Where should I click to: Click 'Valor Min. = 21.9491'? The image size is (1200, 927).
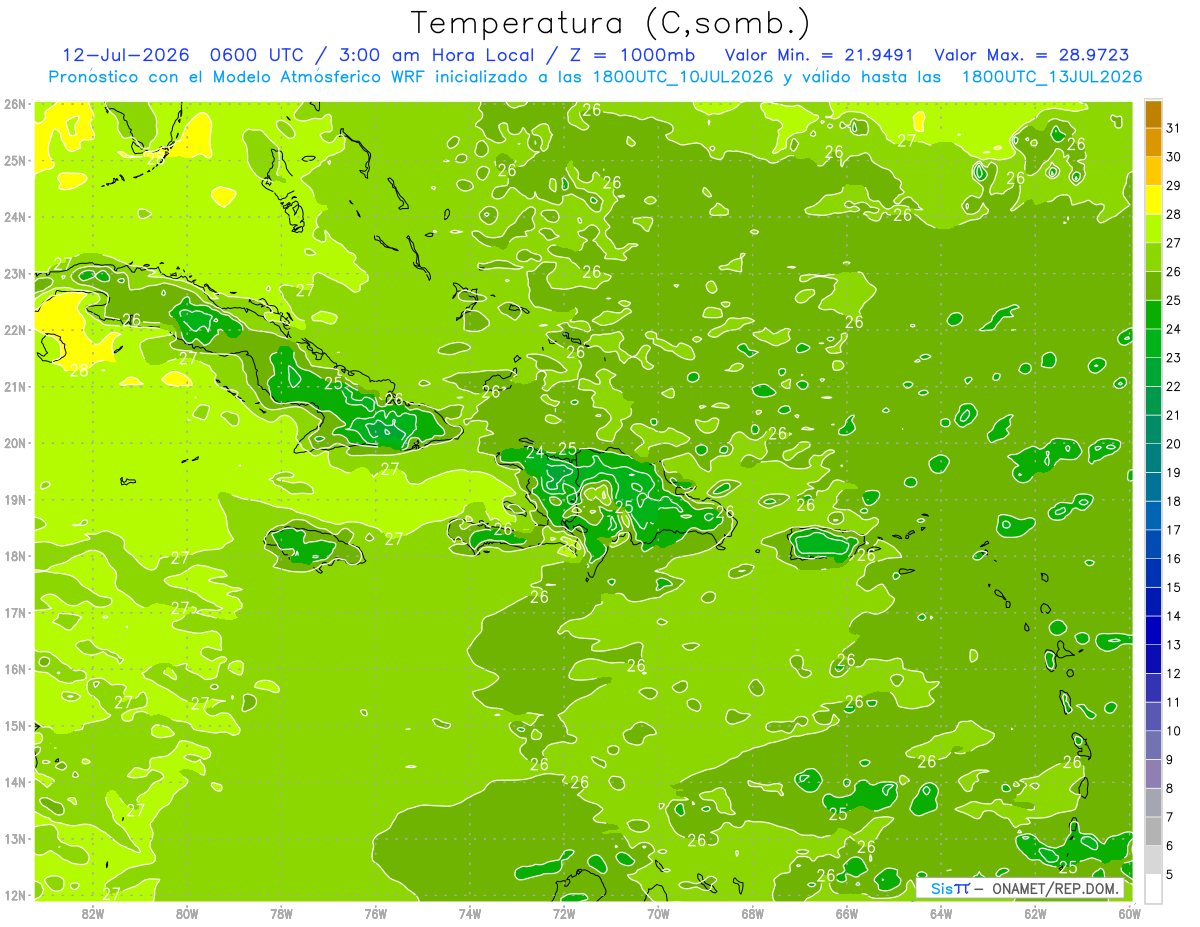click(x=819, y=55)
